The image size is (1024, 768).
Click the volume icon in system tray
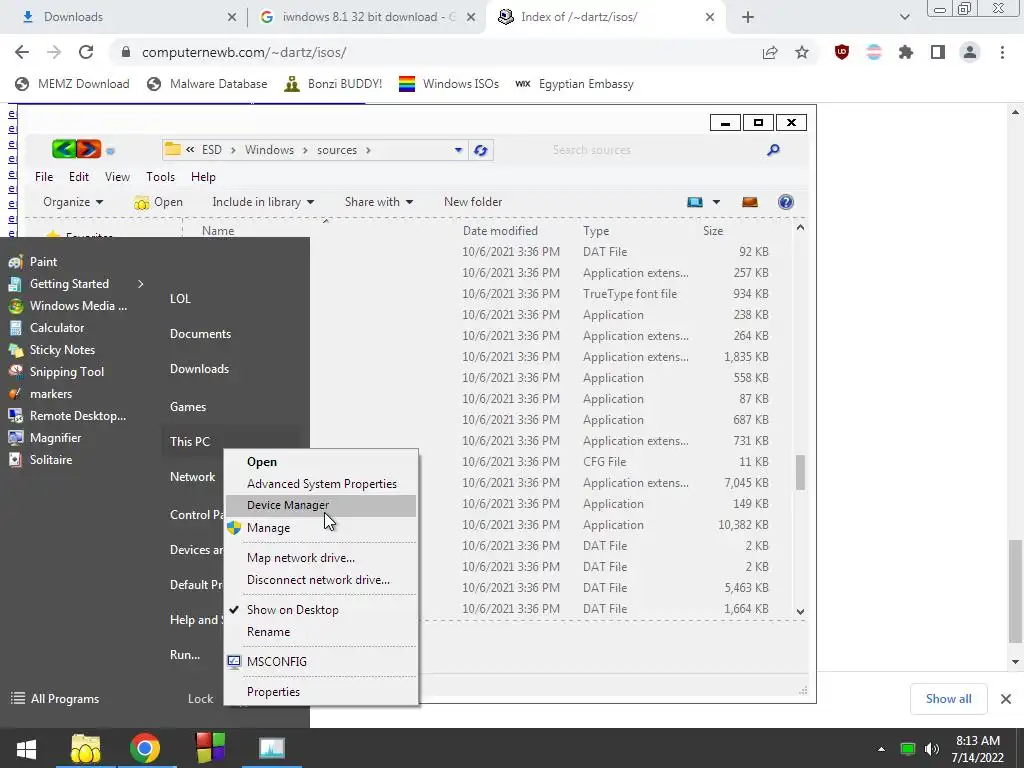(x=932, y=749)
